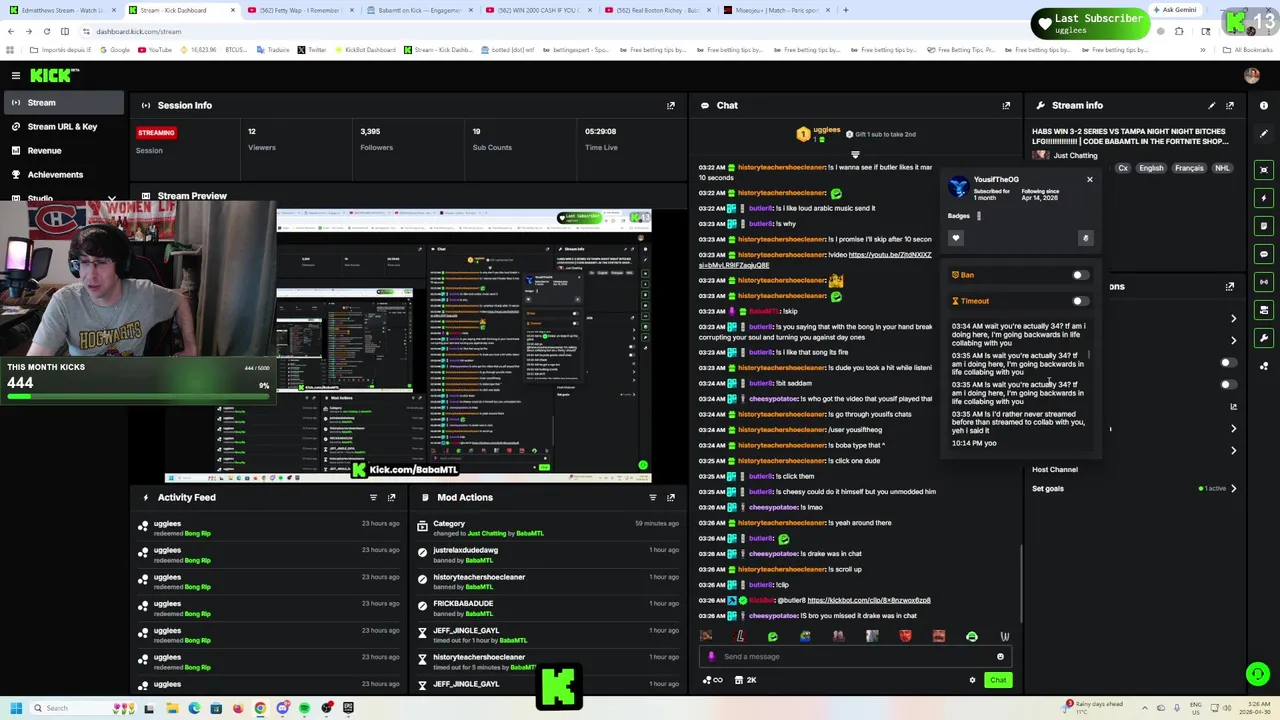This screenshot has width=1280, height=720.
Task: Pop out the Session Info panel
Action: [x=671, y=105]
